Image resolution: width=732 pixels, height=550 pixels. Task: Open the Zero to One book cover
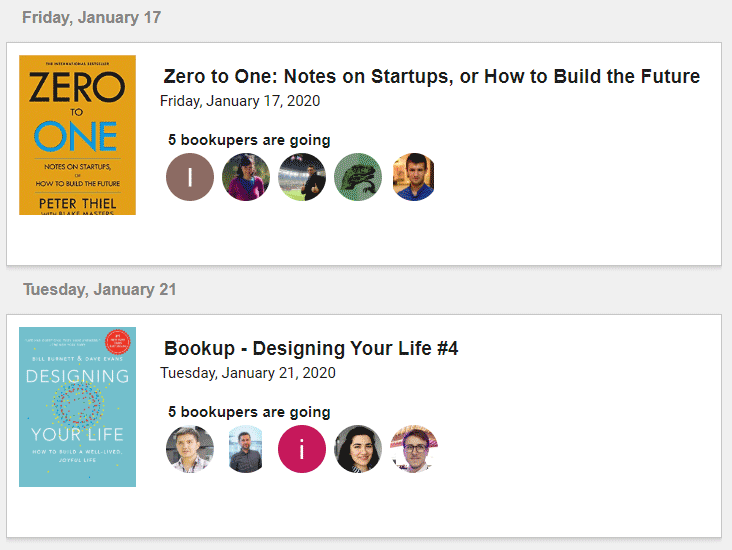(x=77, y=135)
